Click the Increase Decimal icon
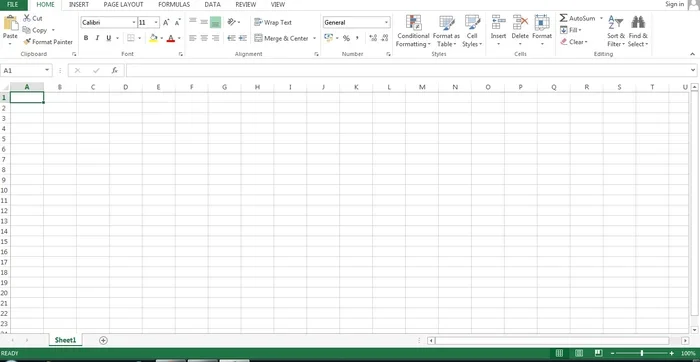Viewport: 700px width, 362px height. click(373, 38)
